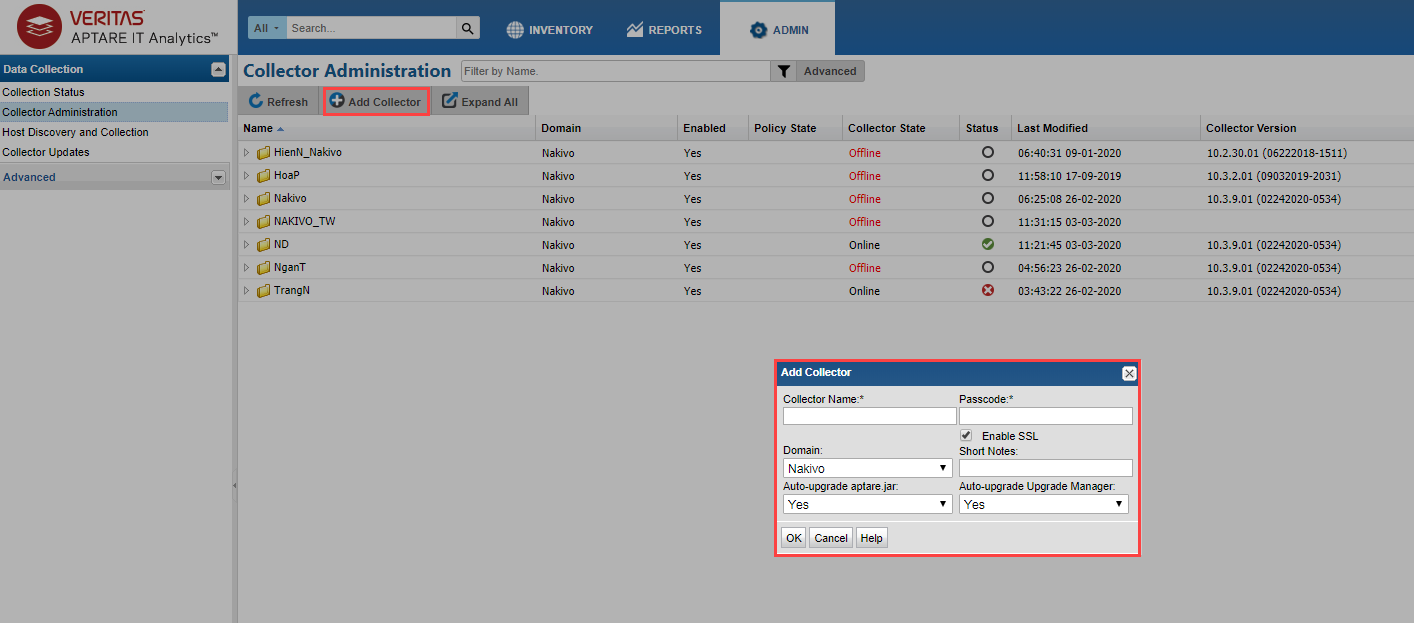Open the Domain dropdown in dialog
Image resolution: width=1414 pixels, height=623 pixels.
click(867, 468)
